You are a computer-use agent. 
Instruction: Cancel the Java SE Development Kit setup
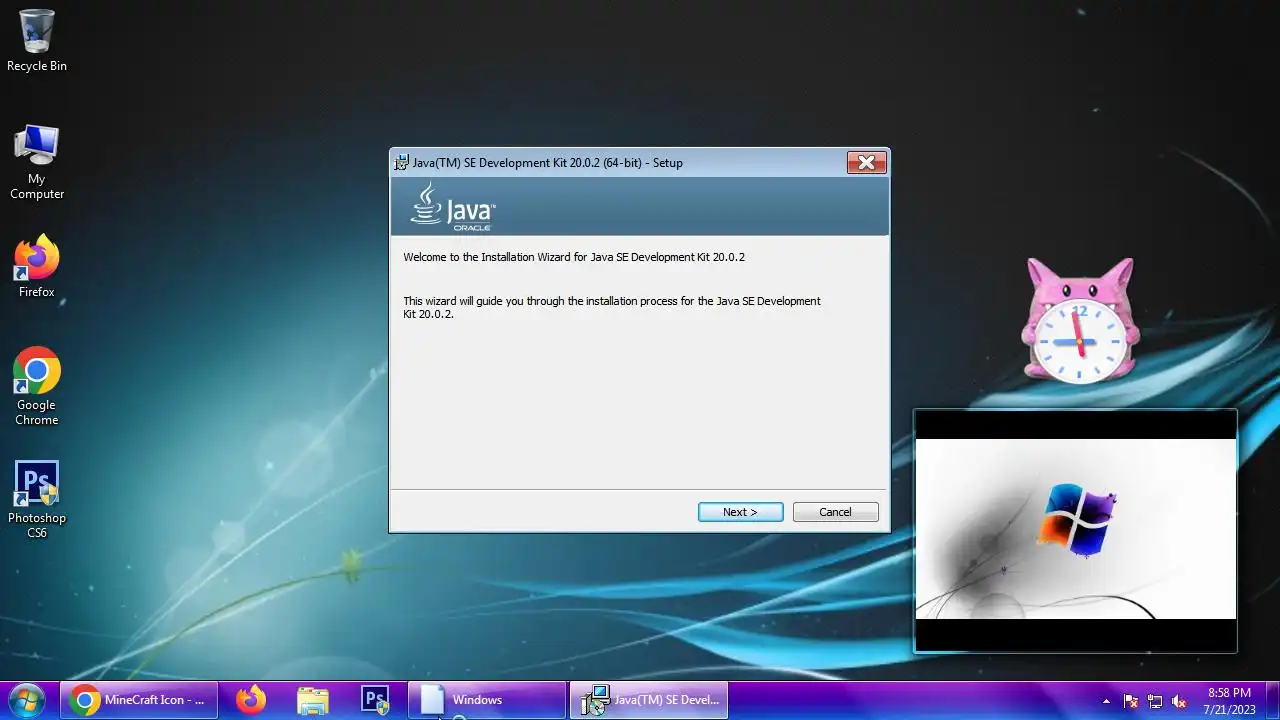tap(835, 512)
